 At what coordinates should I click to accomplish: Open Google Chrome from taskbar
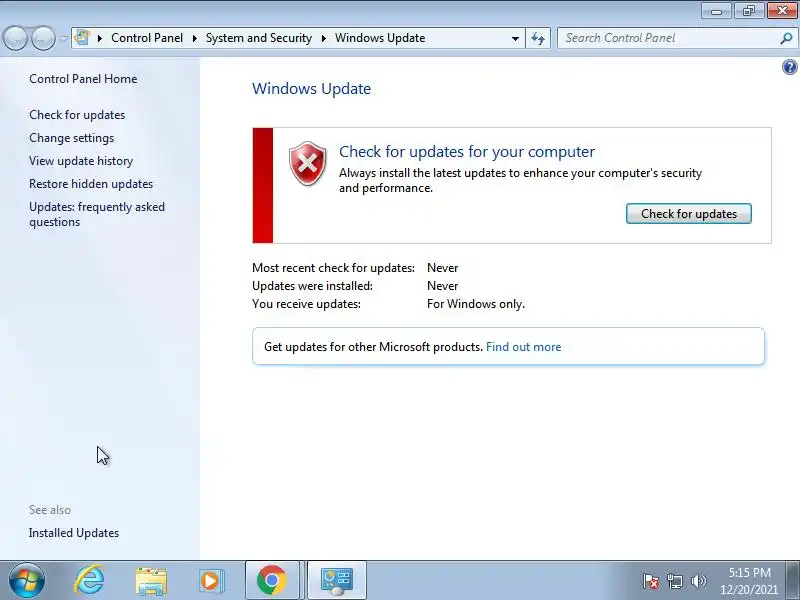pyautogui.click(x=272, y=580)
